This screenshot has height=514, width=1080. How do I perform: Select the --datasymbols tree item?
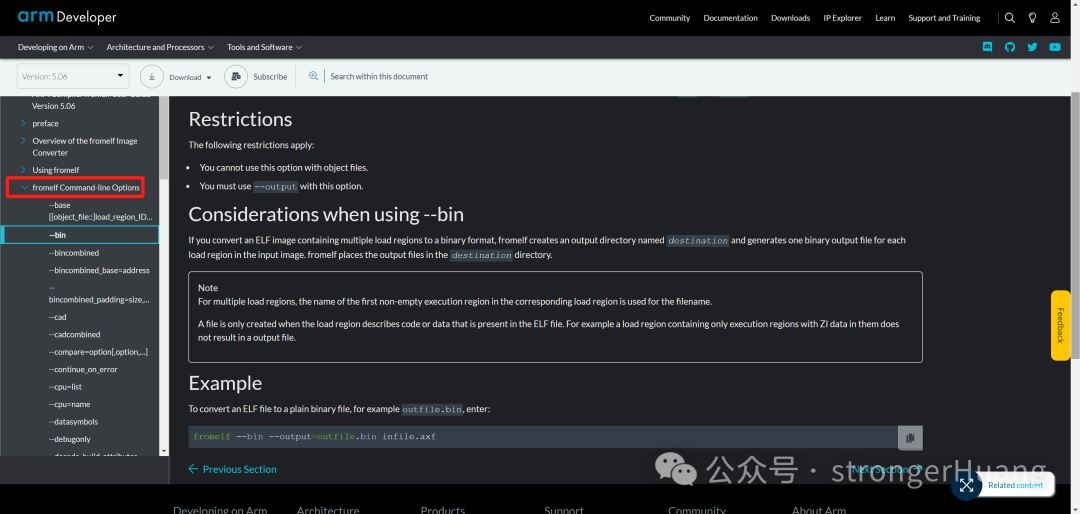point(74,422)
